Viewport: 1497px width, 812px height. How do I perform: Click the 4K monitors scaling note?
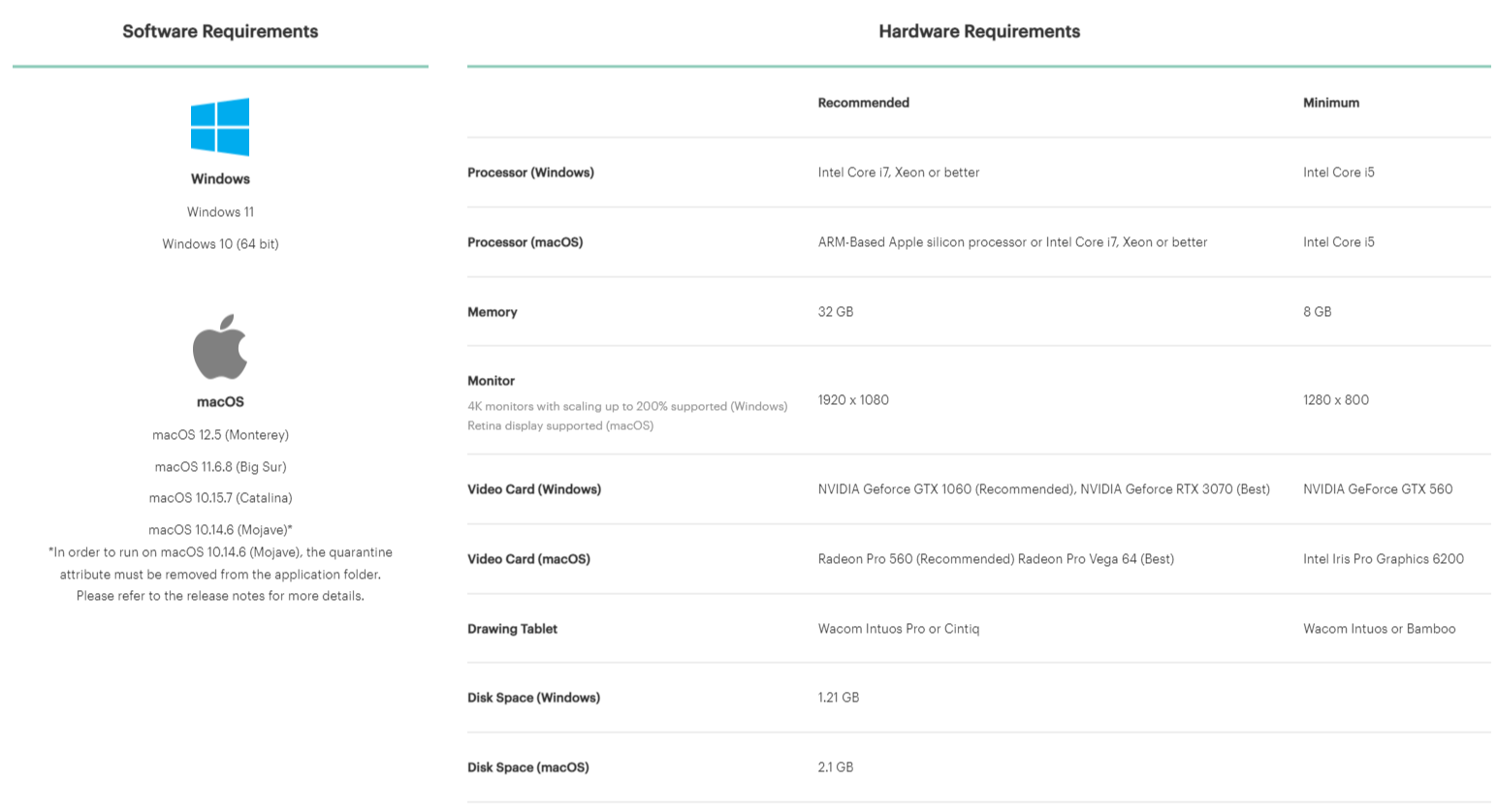pyautogui.click(x=626, y=406)
